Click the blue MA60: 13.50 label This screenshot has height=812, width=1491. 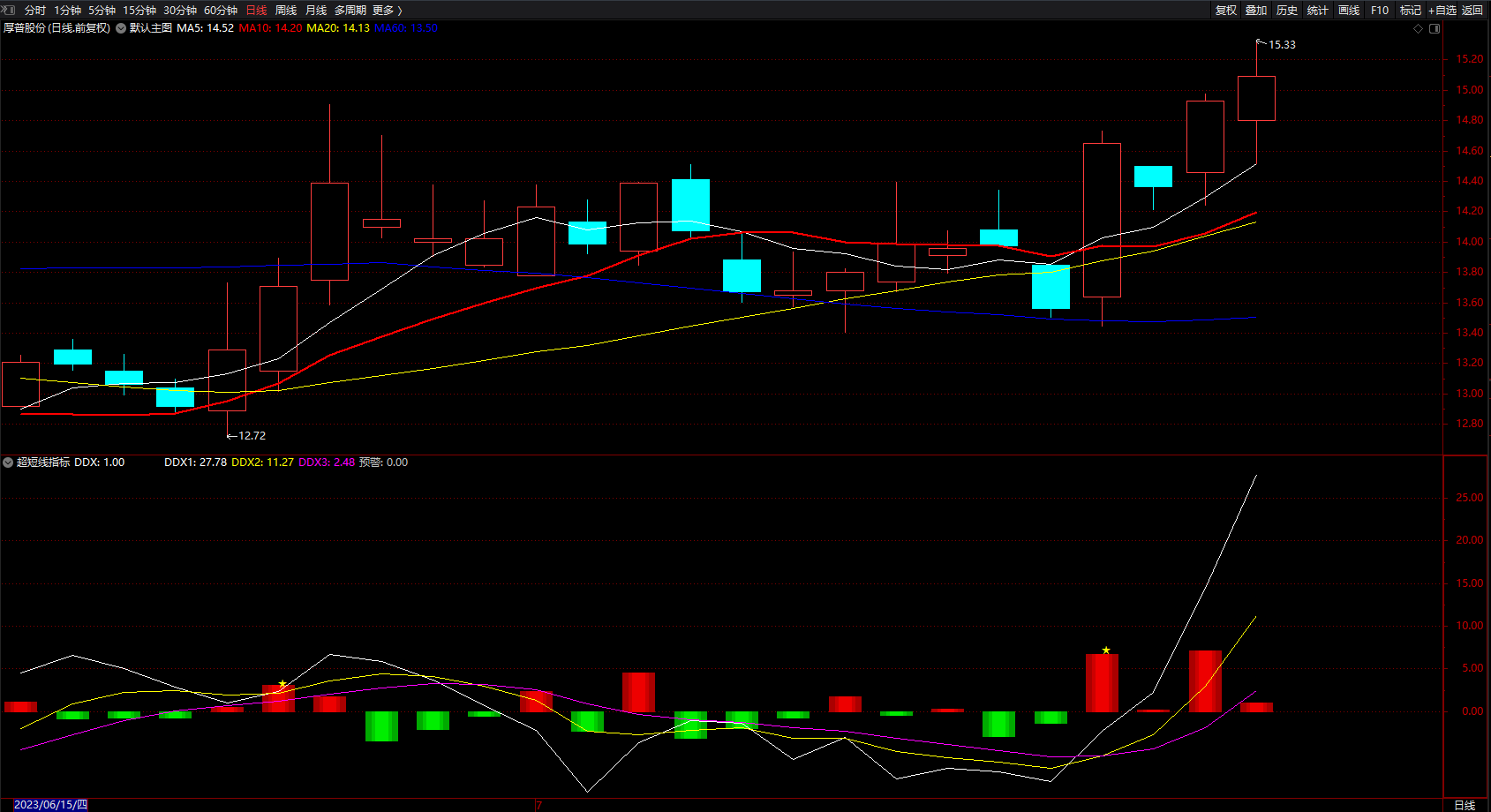coord(406,28)
